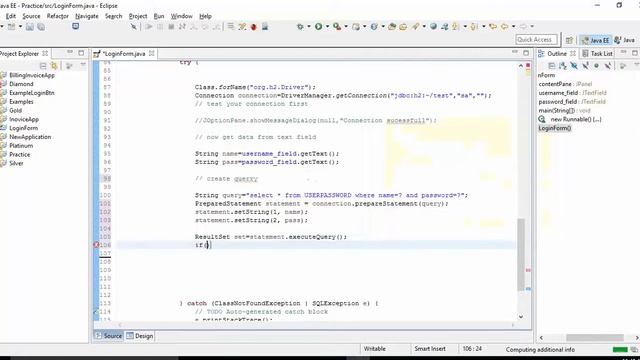Click the Sort icon in Outline toolbar
Screen dimensions: 640x360
tap(563, 66)
